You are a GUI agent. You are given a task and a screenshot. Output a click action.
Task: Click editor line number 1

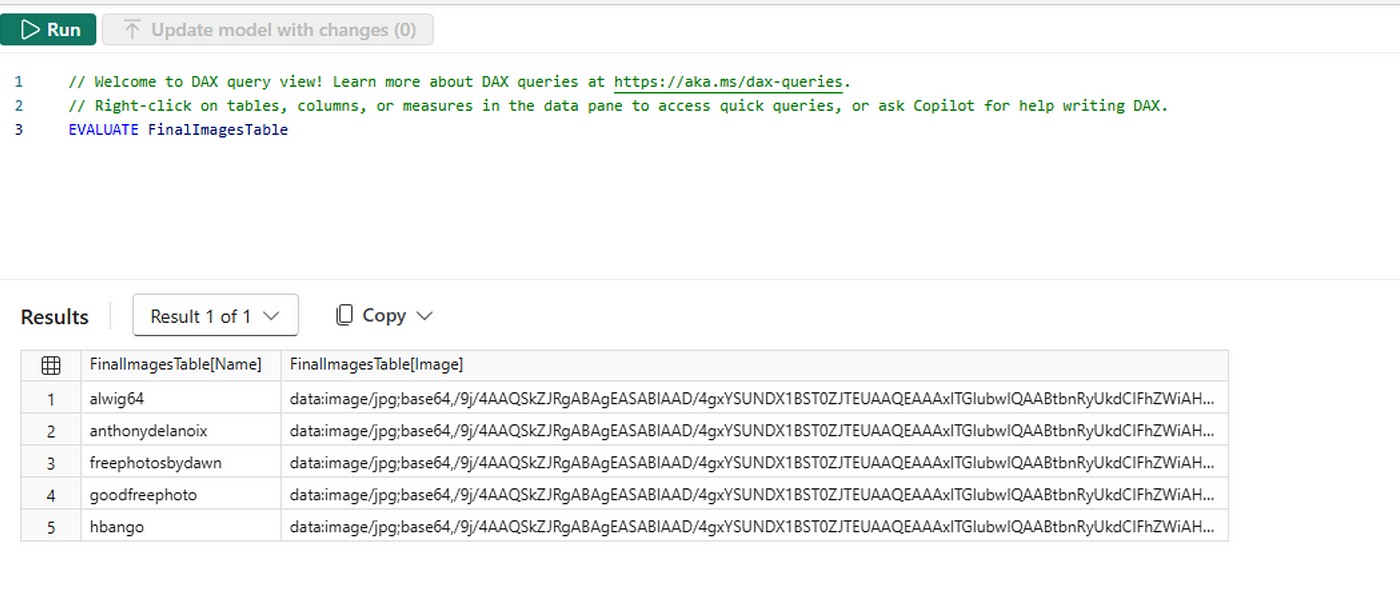click(19, 82)
